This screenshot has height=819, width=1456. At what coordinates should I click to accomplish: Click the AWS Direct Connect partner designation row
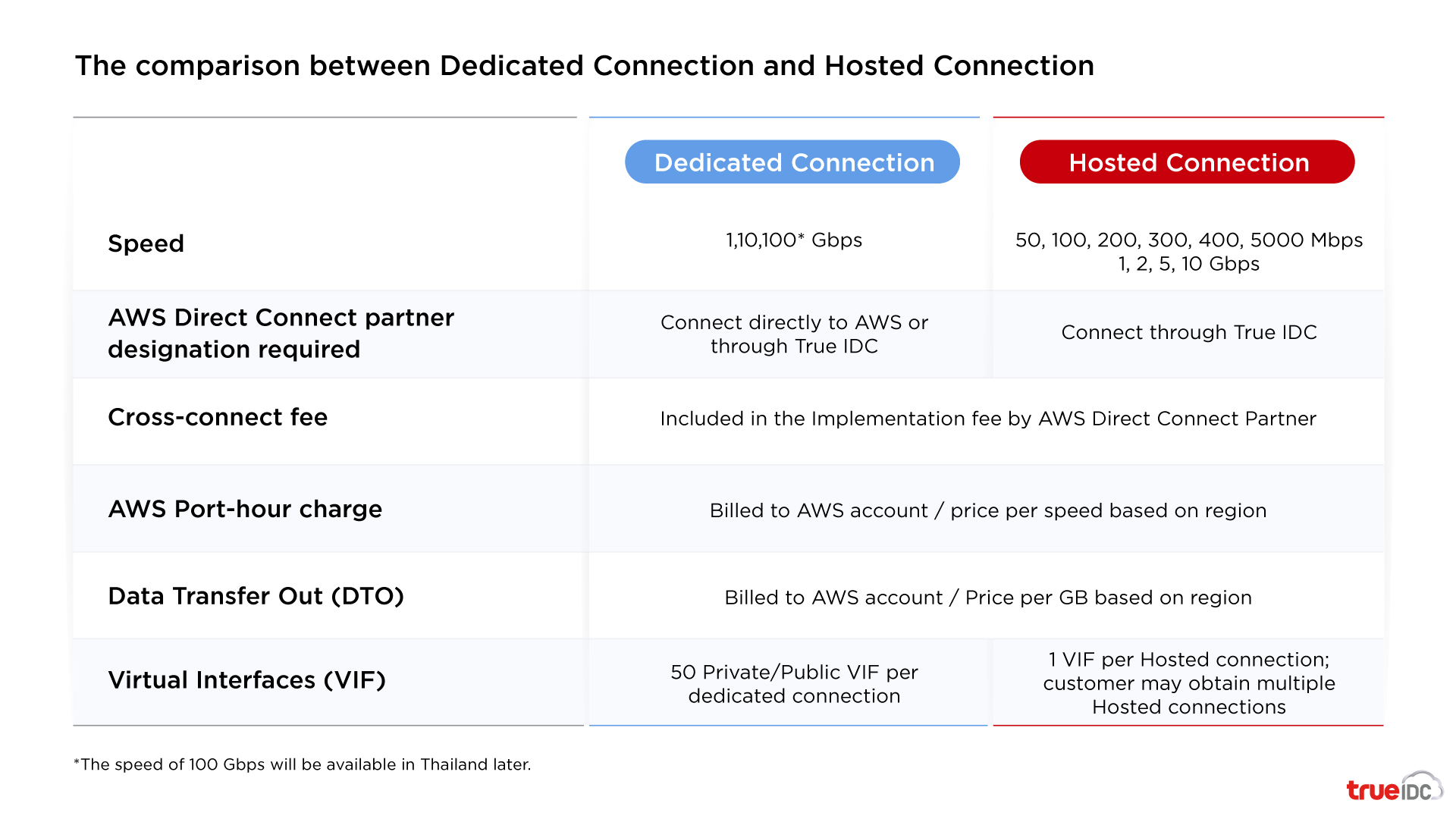(x=281, y=334)
